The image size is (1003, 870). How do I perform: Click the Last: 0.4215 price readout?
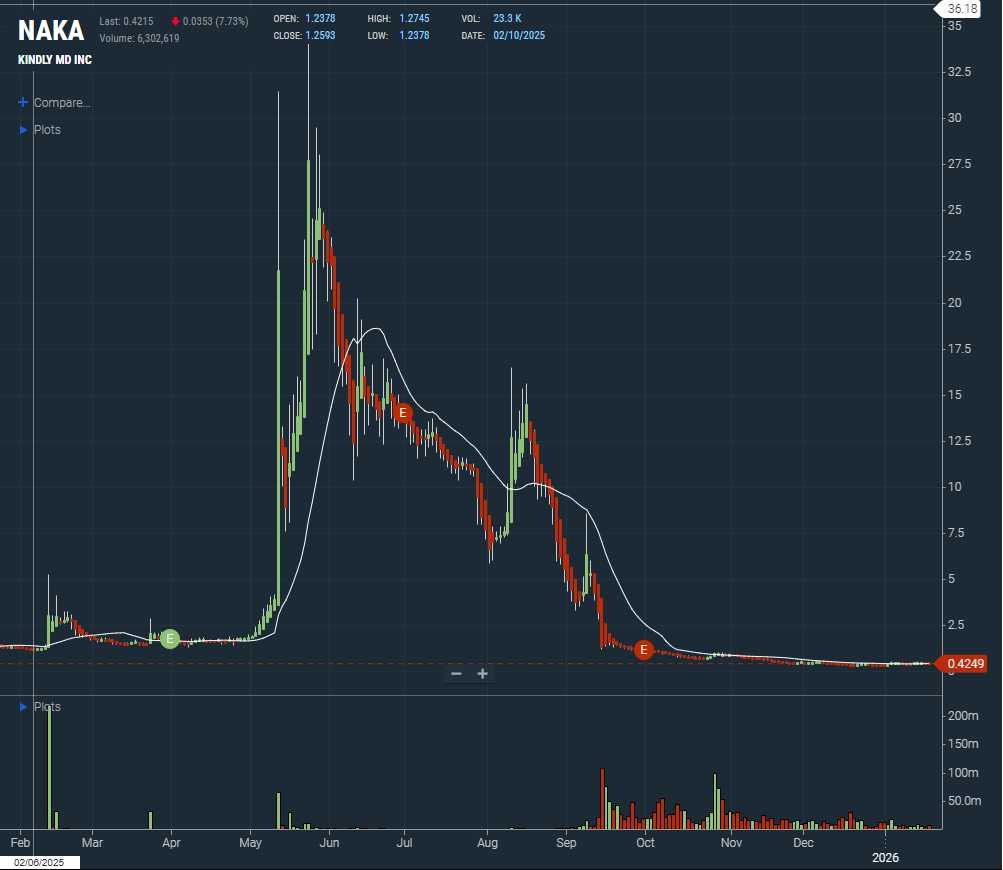[x=126, y=21]
